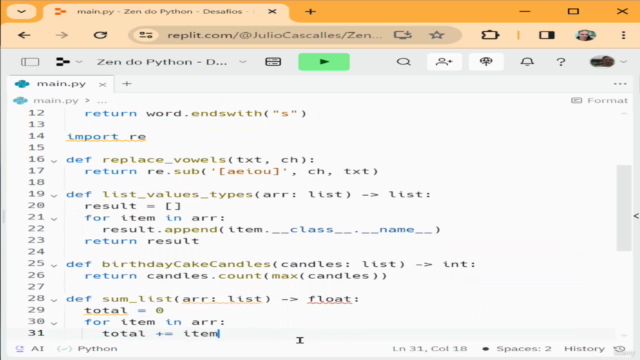Collapse the list_values_types function at line 19
The width and height of the screenshot is (640, 360).
[54, 196]
